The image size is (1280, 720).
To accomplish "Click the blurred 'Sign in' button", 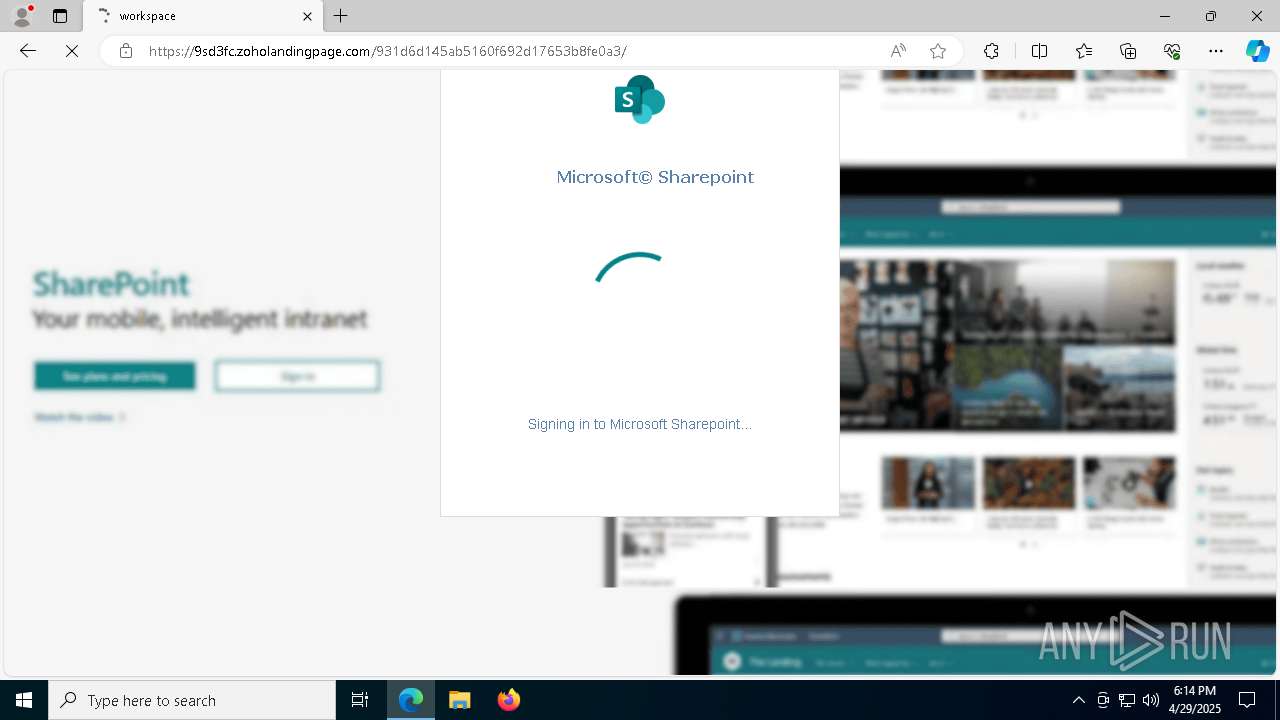I will click(297, 376).
